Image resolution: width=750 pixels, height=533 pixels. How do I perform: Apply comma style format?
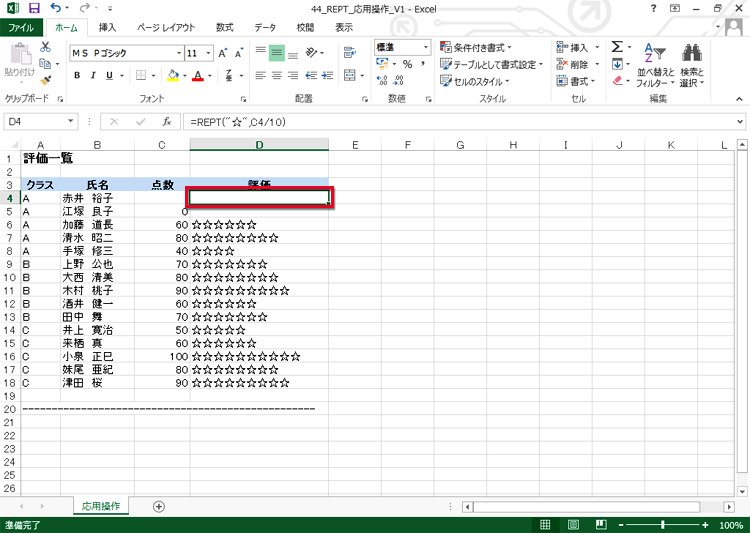tap(423, 64)
